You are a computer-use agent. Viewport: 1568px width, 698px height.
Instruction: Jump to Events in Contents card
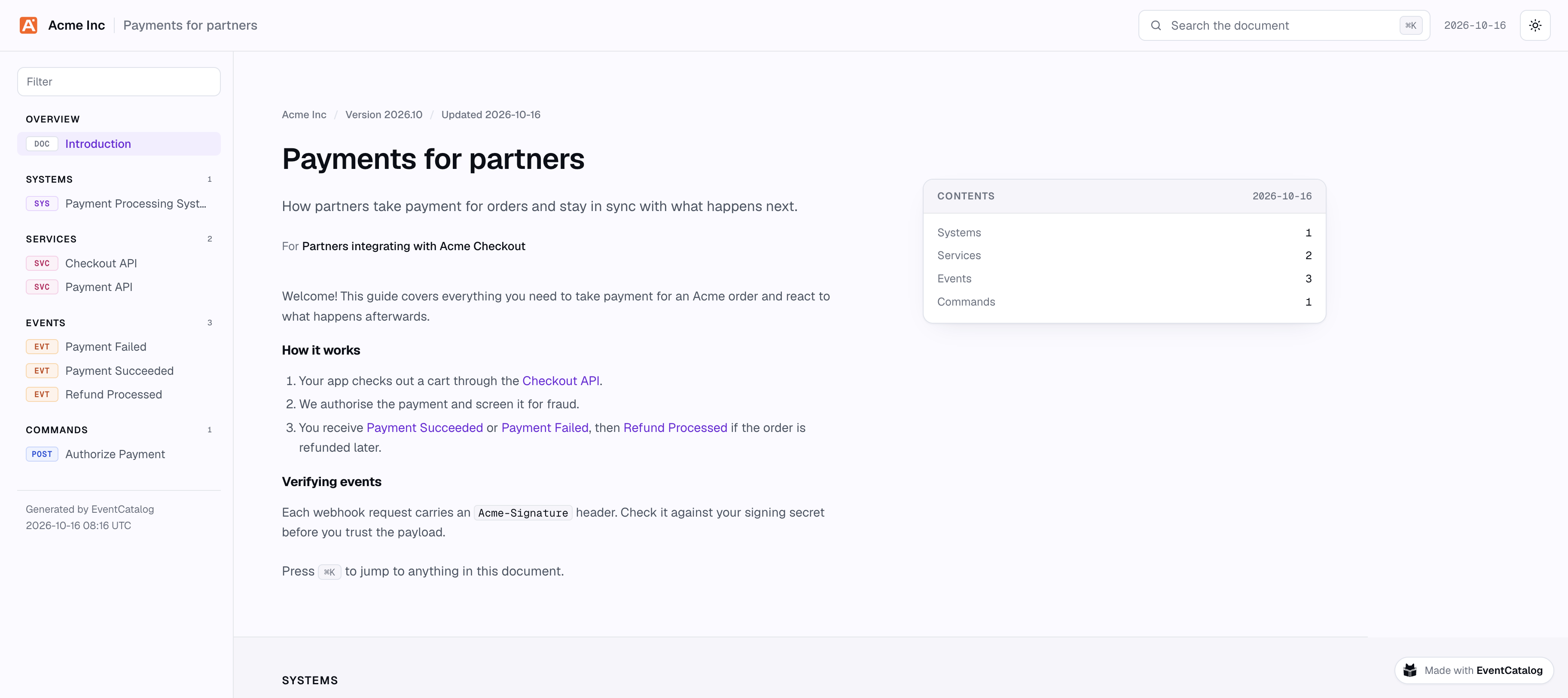click(1124, 279)
